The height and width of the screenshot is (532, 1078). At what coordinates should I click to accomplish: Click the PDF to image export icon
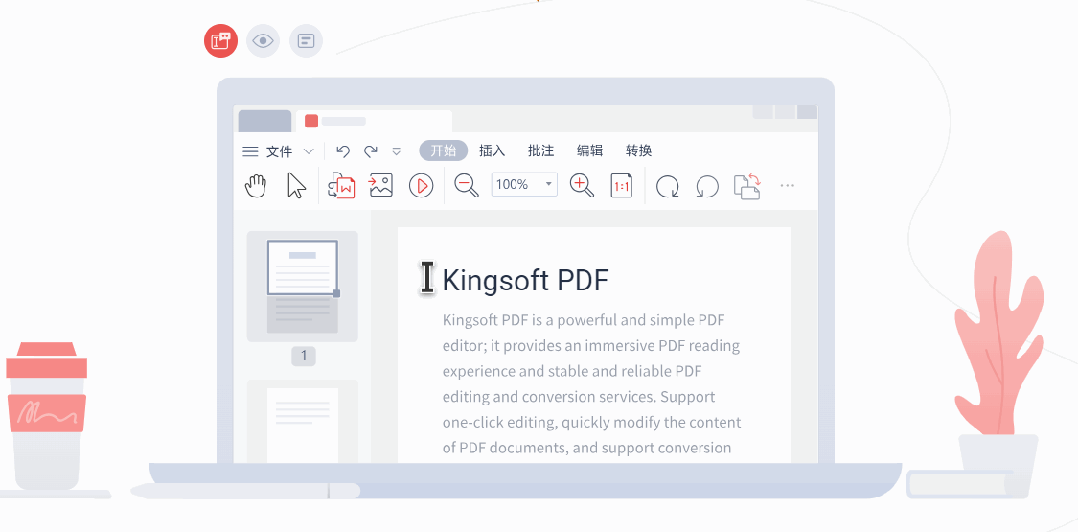381,186
